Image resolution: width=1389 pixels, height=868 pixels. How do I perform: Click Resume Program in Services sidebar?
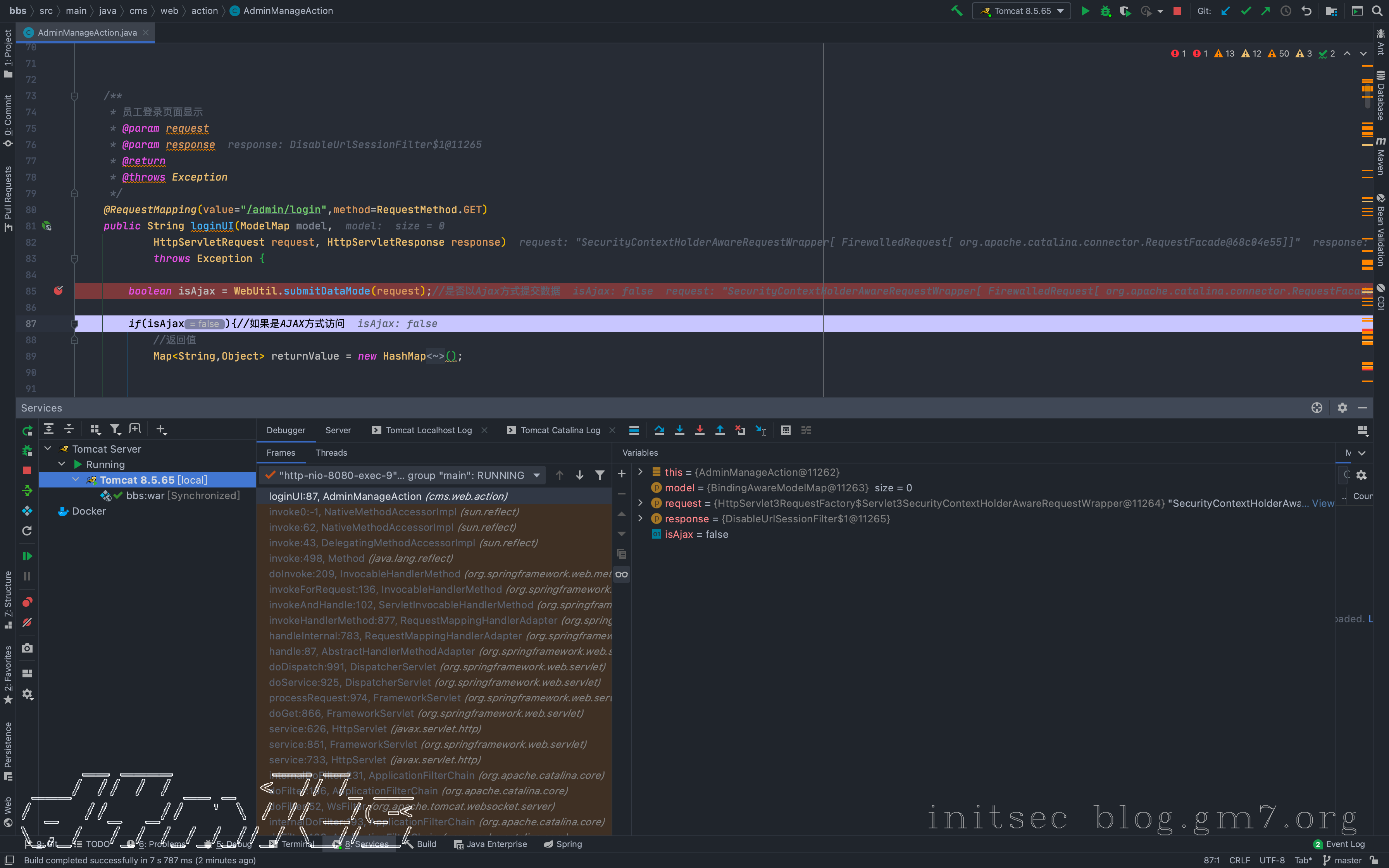coord(27,556)
